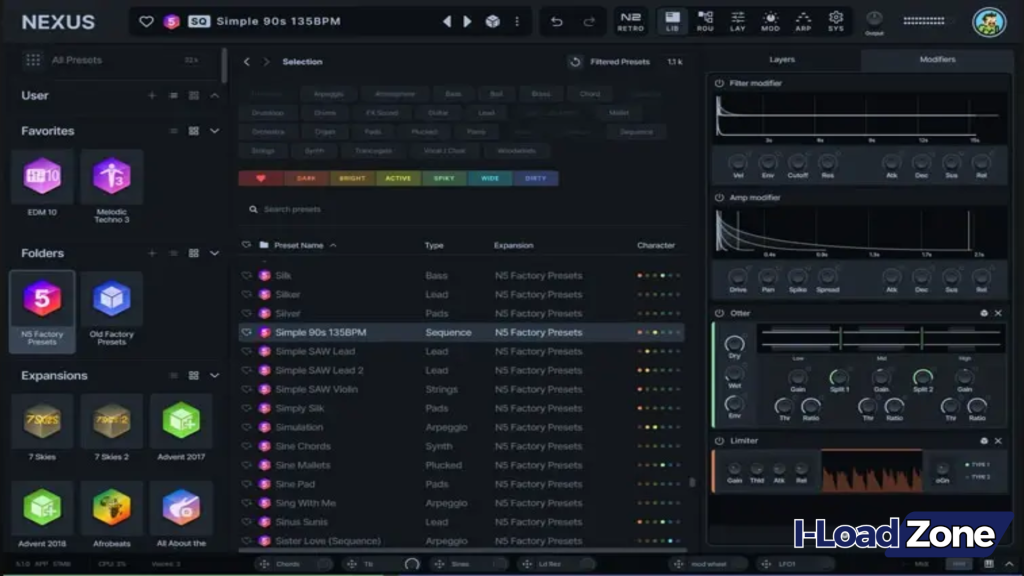Click the N2 RETRO icon
This screenshot has width=1024, height=576.
(x=631, y=21)
